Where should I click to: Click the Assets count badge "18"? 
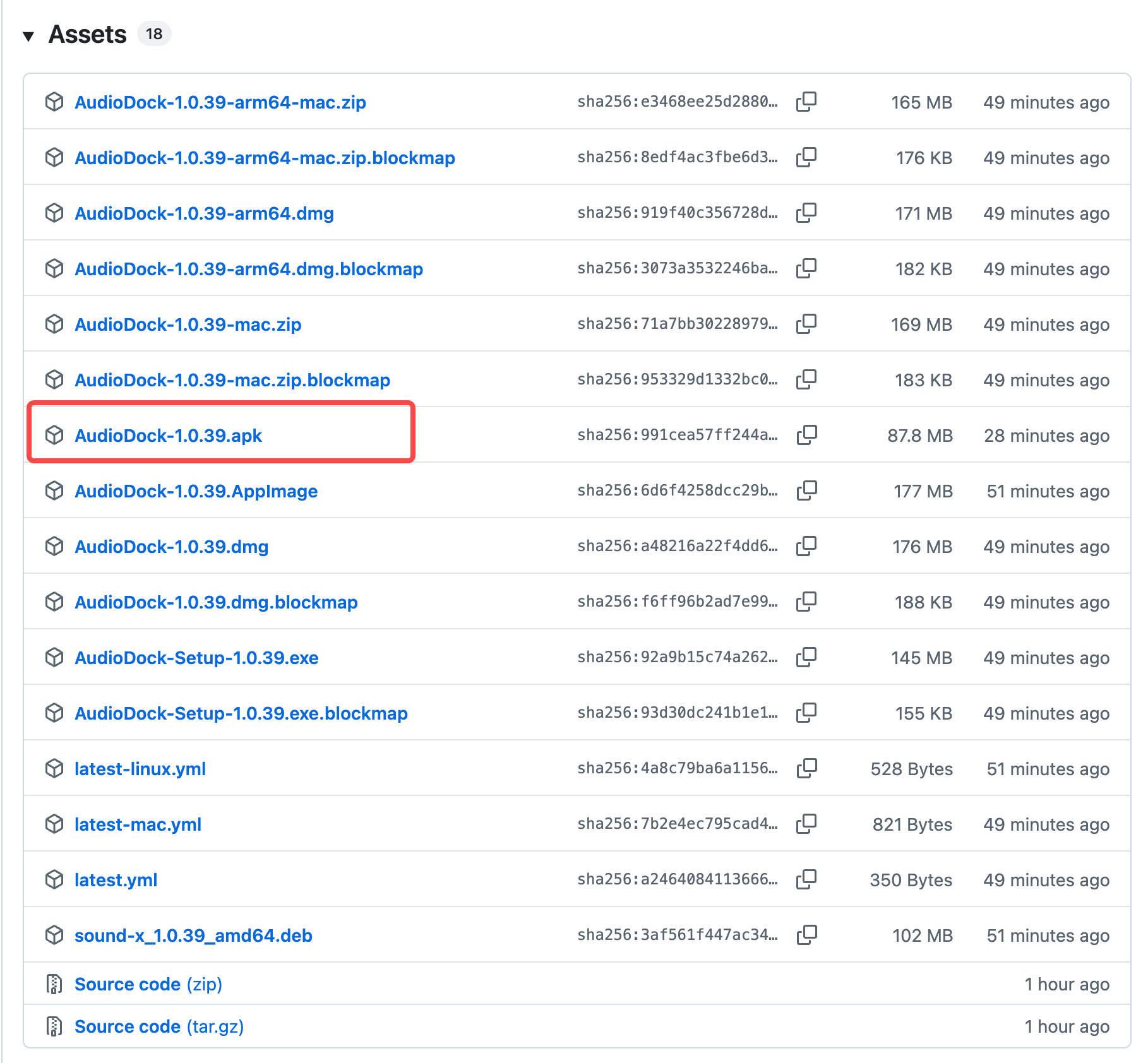pos(154,34)
